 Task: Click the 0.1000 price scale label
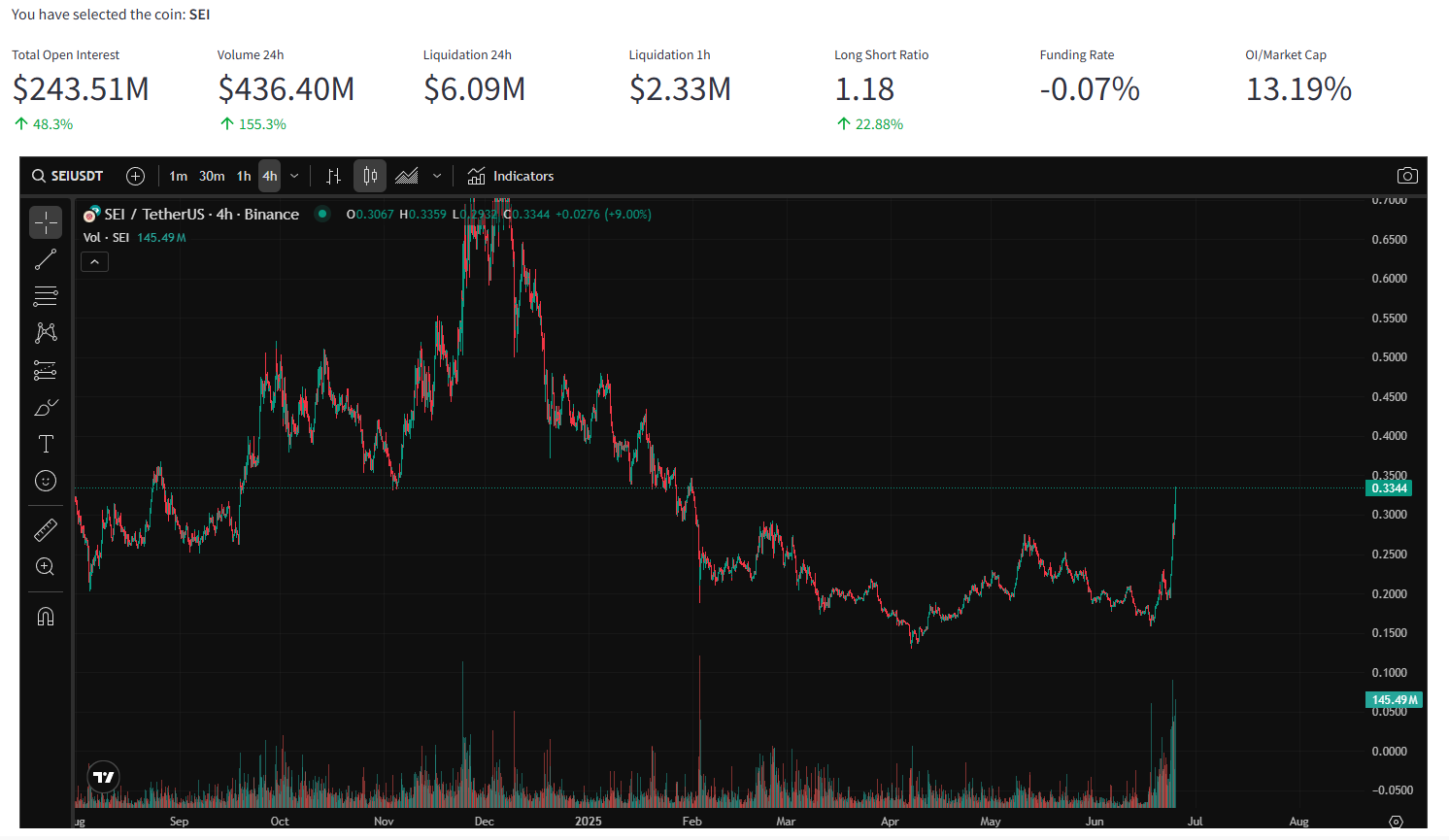(x=1390, y=672)
